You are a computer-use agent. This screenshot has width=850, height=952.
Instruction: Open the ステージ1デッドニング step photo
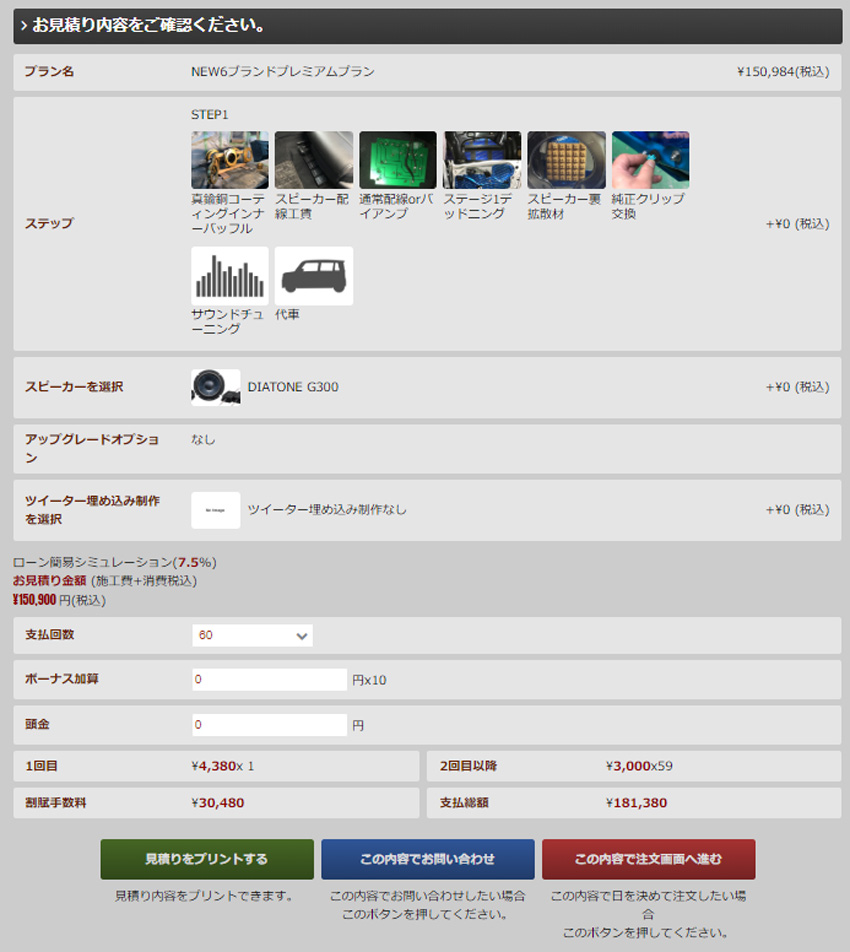point(481,160)
